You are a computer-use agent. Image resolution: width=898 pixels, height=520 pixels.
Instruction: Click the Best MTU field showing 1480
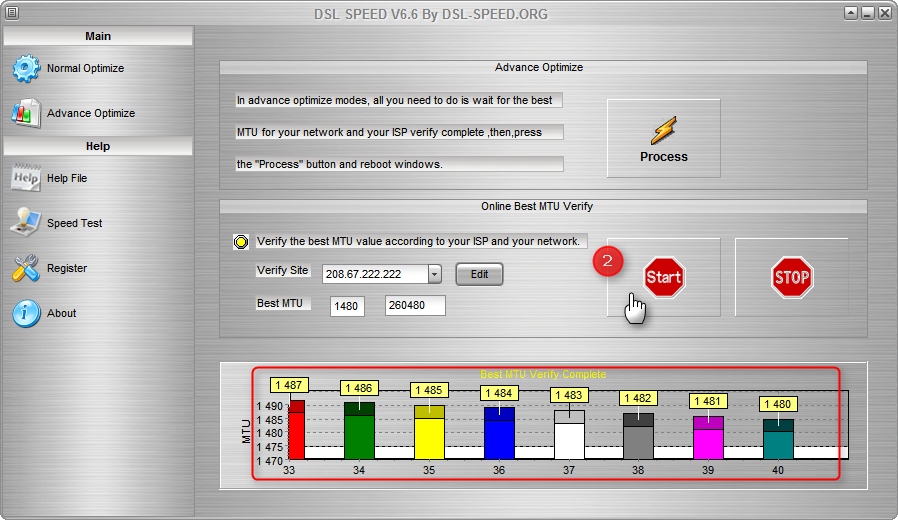click(348, 306)
